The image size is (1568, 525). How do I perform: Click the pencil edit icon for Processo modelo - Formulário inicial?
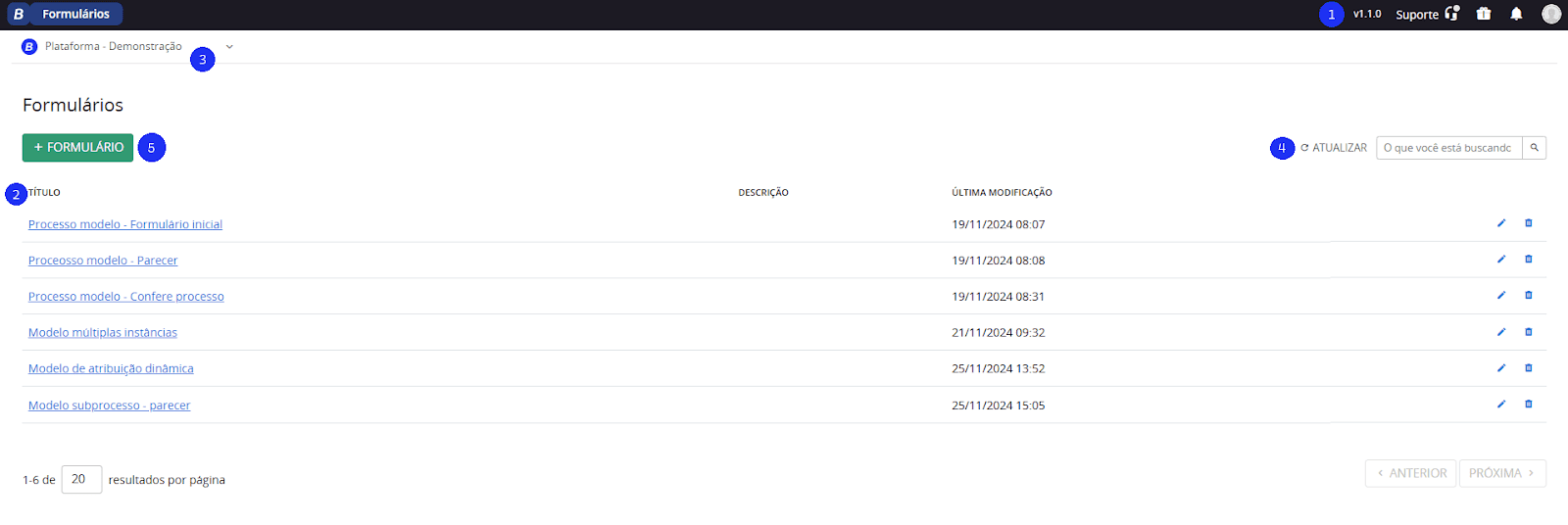click(1500, 223)
